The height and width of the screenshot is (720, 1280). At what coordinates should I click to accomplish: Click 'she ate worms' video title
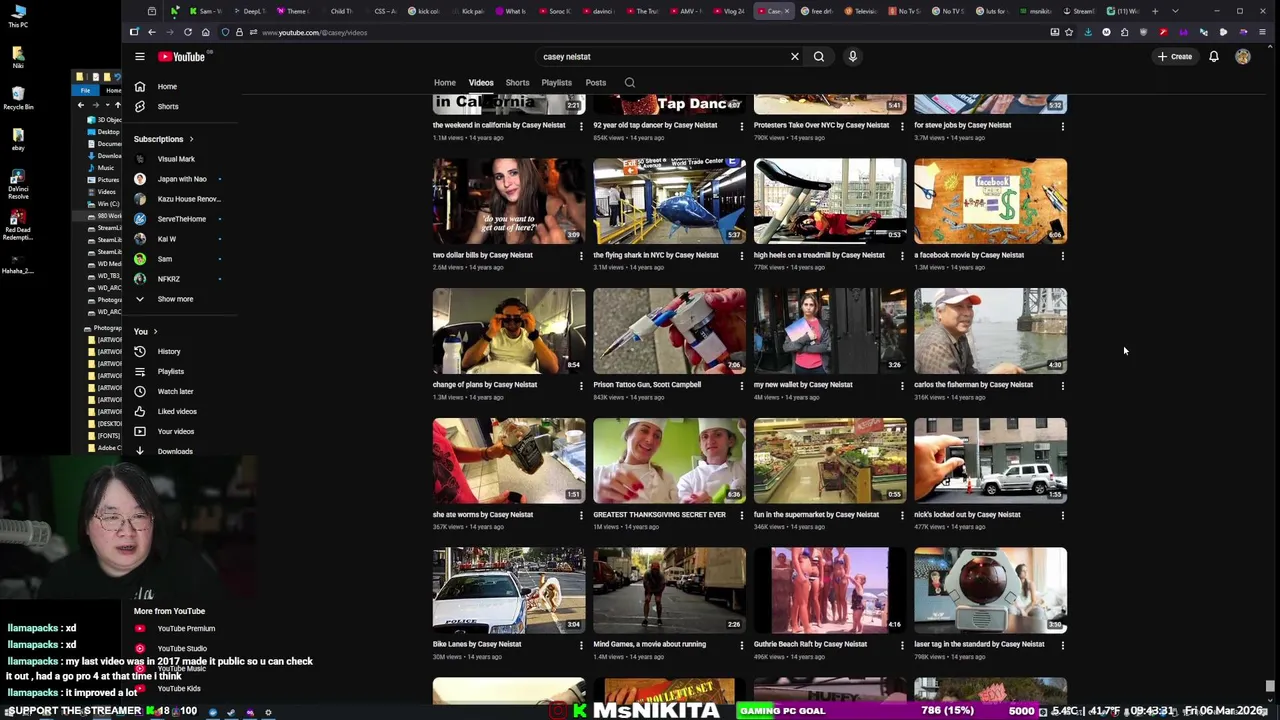click(x=483, y=515)
